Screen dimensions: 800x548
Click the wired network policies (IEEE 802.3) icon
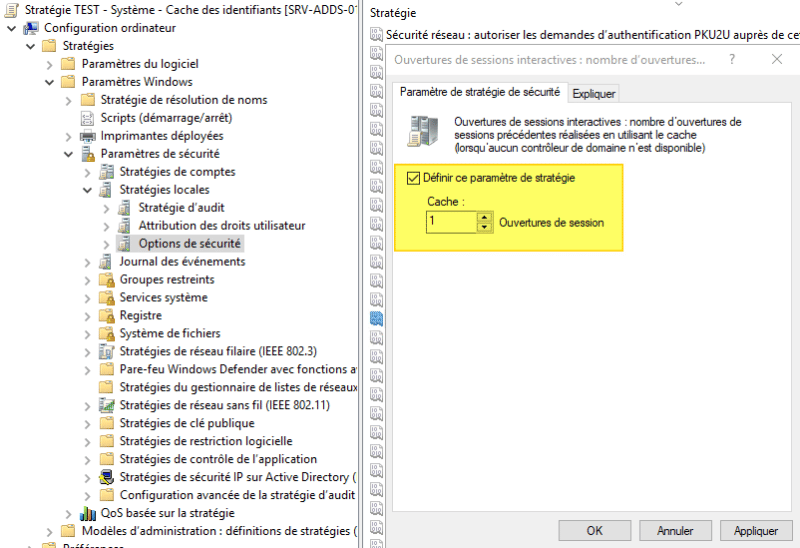pyautogui.click(x=106, y=352)
